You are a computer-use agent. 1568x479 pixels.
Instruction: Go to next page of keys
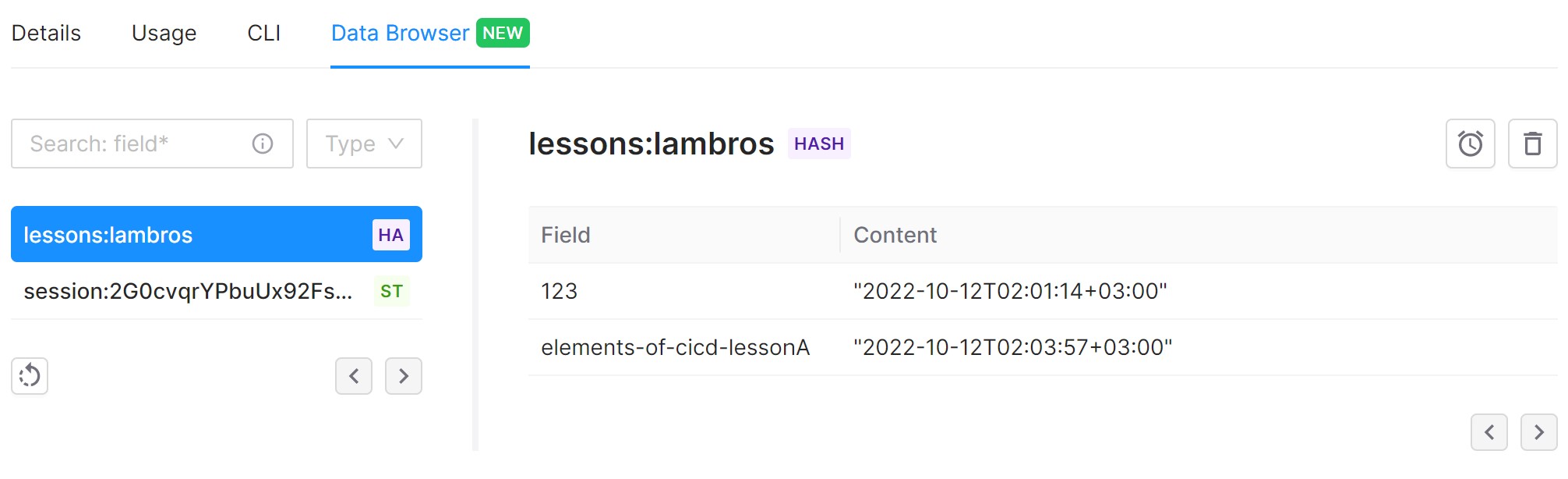[404, 376]
